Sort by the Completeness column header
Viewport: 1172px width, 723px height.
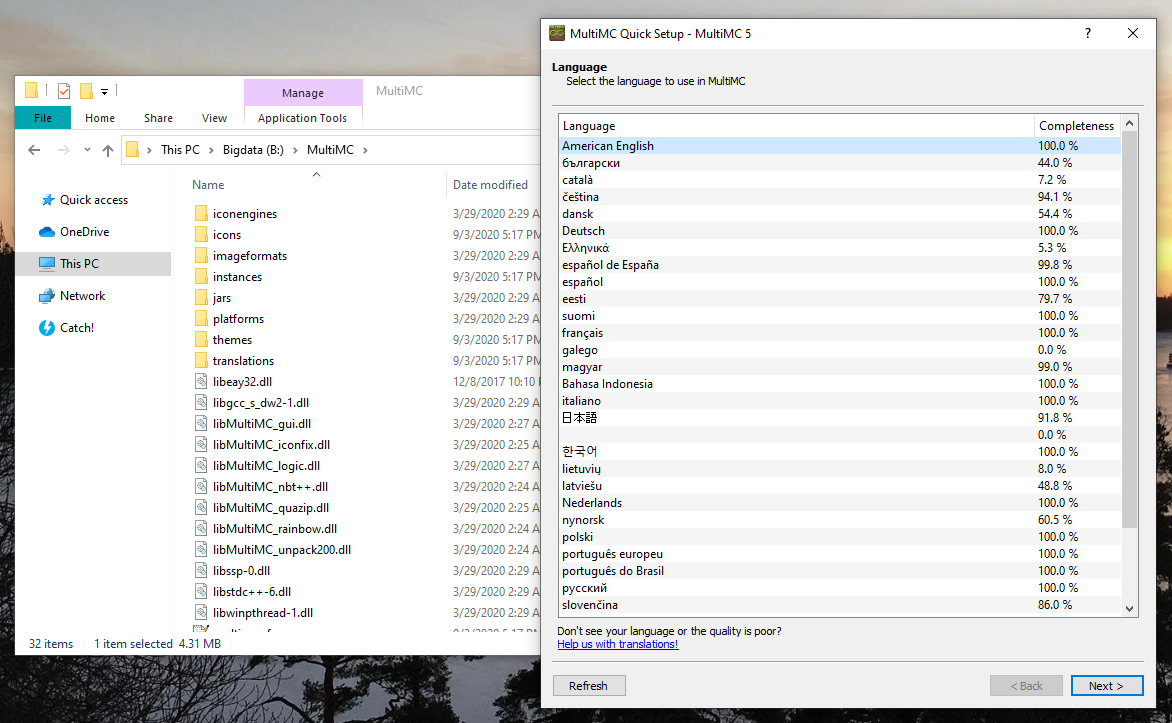click(x=1076, y=126)
